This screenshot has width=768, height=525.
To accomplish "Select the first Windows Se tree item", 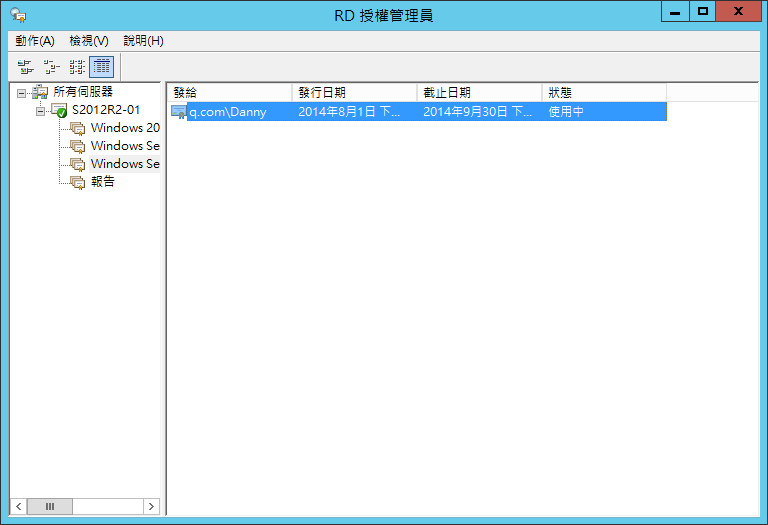I will point(125,146).
